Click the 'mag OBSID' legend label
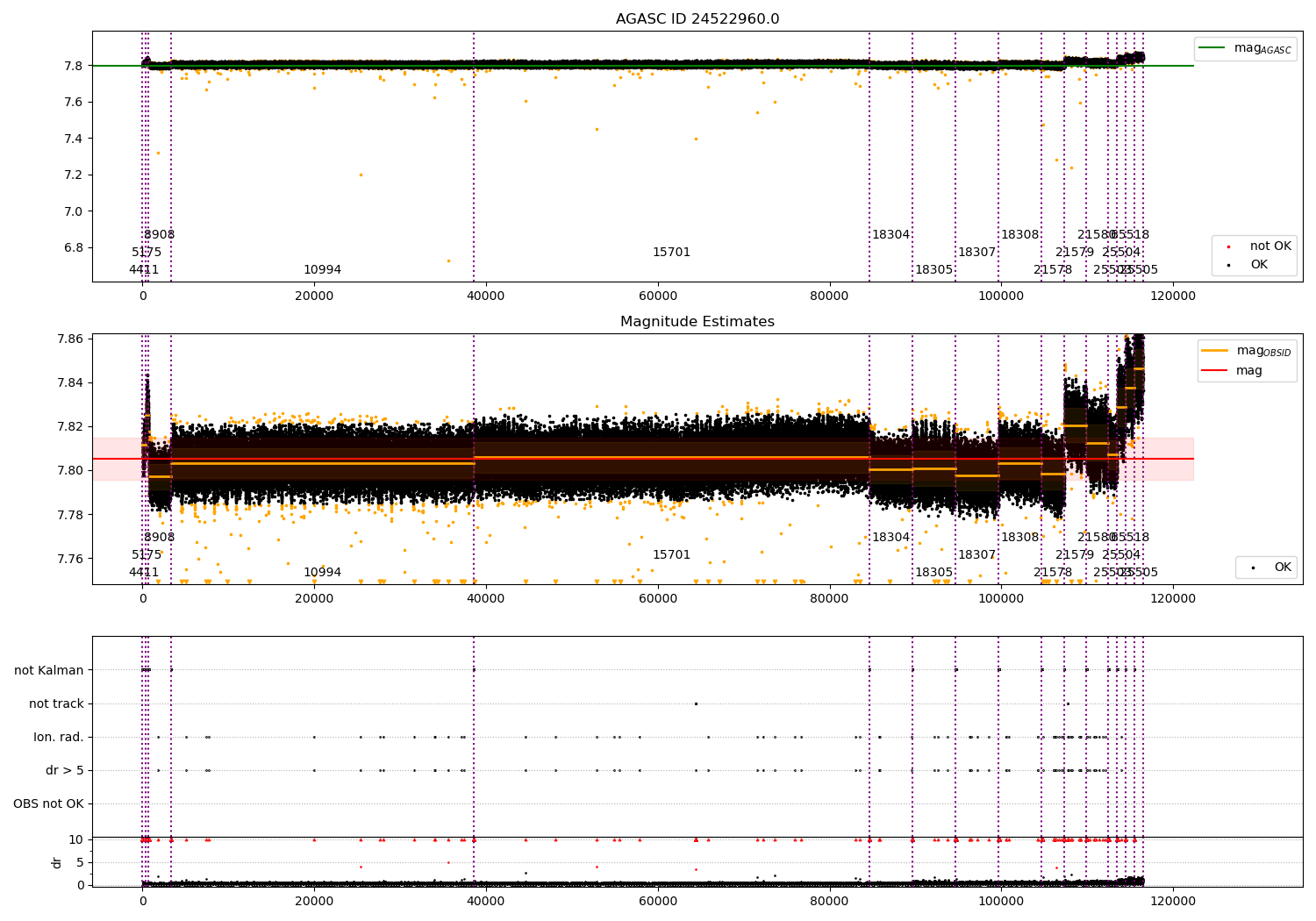This screenshot has height=921, width=1316. 1263,351
